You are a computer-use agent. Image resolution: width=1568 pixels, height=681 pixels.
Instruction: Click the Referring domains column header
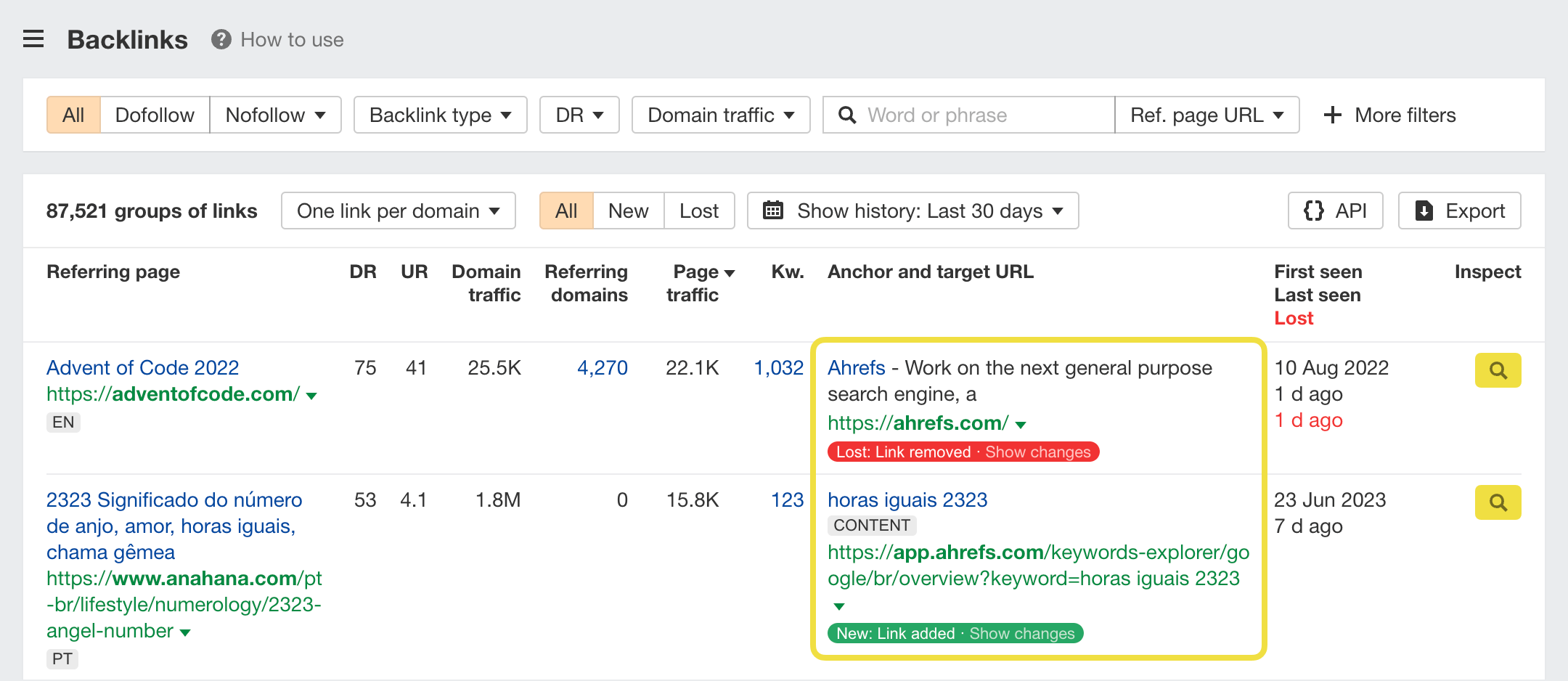[x=587, y=283]
